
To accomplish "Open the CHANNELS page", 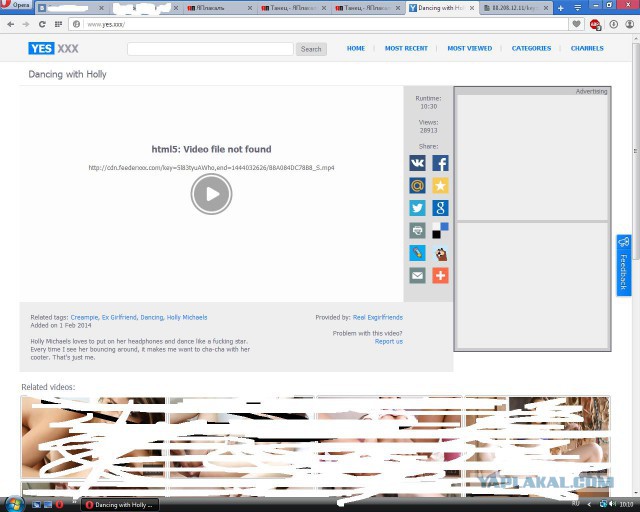I will pyautogui.click(x=587, y=48).
